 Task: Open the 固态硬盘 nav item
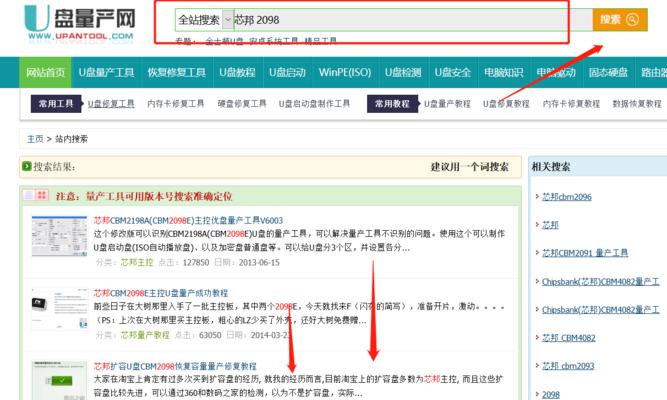click(x=608, y=72)
